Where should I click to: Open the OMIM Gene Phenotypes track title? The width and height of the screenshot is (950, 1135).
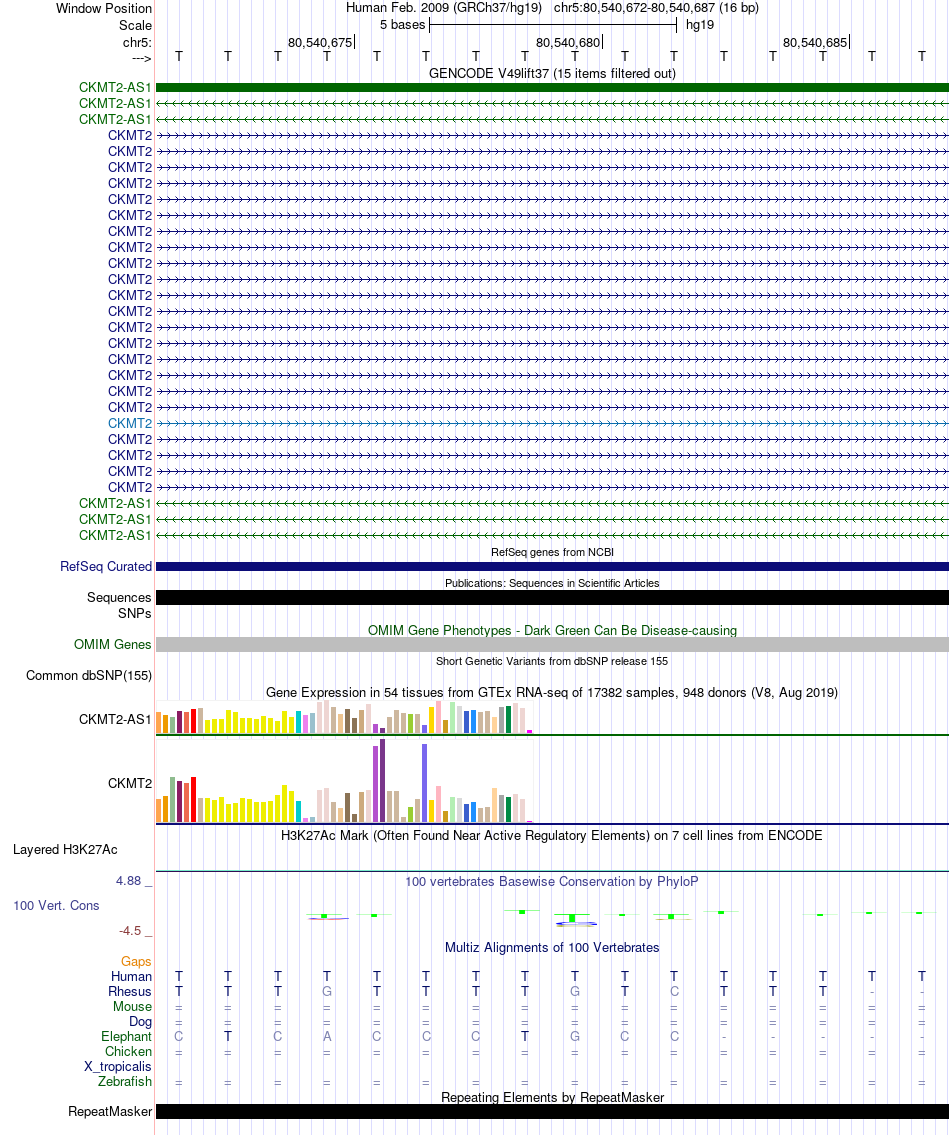[552, 630]
